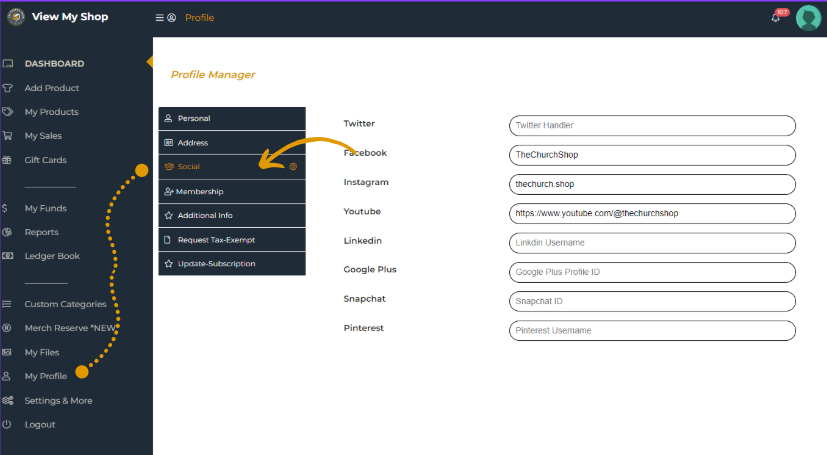This screenshot has height=455, width=827.
Task: Select the Social profile tab
Action: point(232,167)
